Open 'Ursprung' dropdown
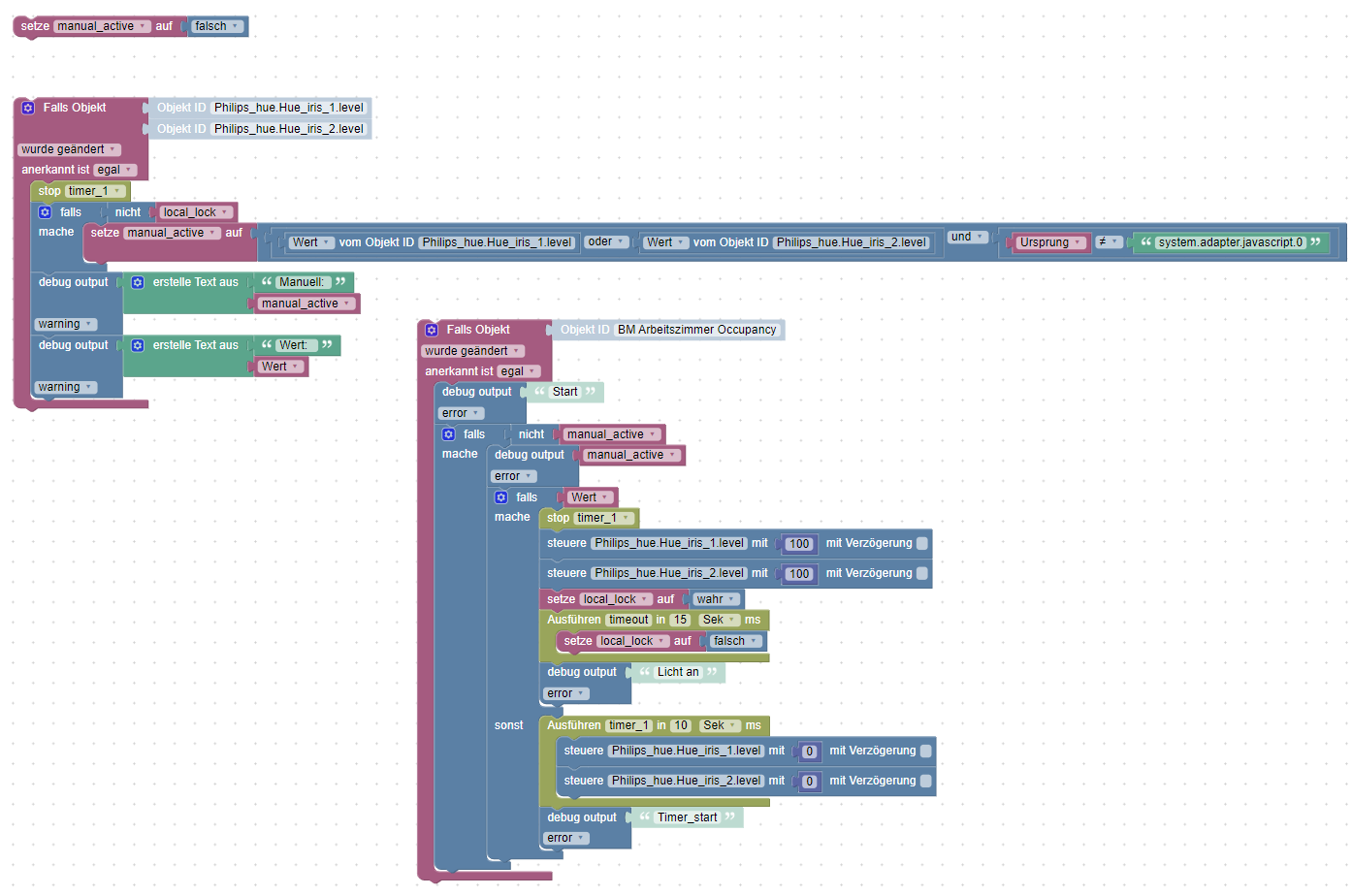The height and width of the screenshot is (896, 1352). pyautogui.click(x=1051, y=242)
